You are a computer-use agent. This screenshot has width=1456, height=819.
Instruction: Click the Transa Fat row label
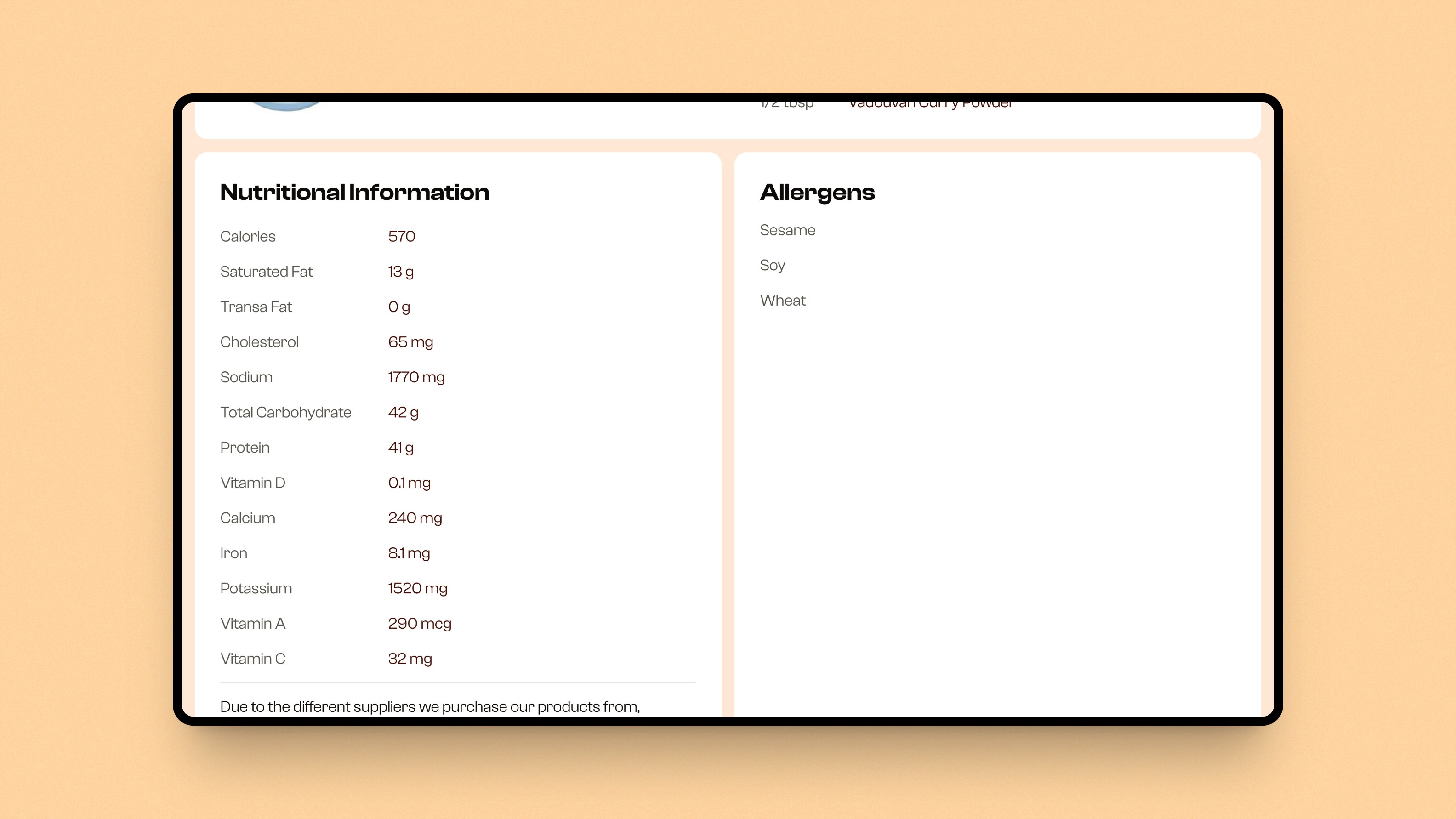pyautogui.click(x=256, y=307)
